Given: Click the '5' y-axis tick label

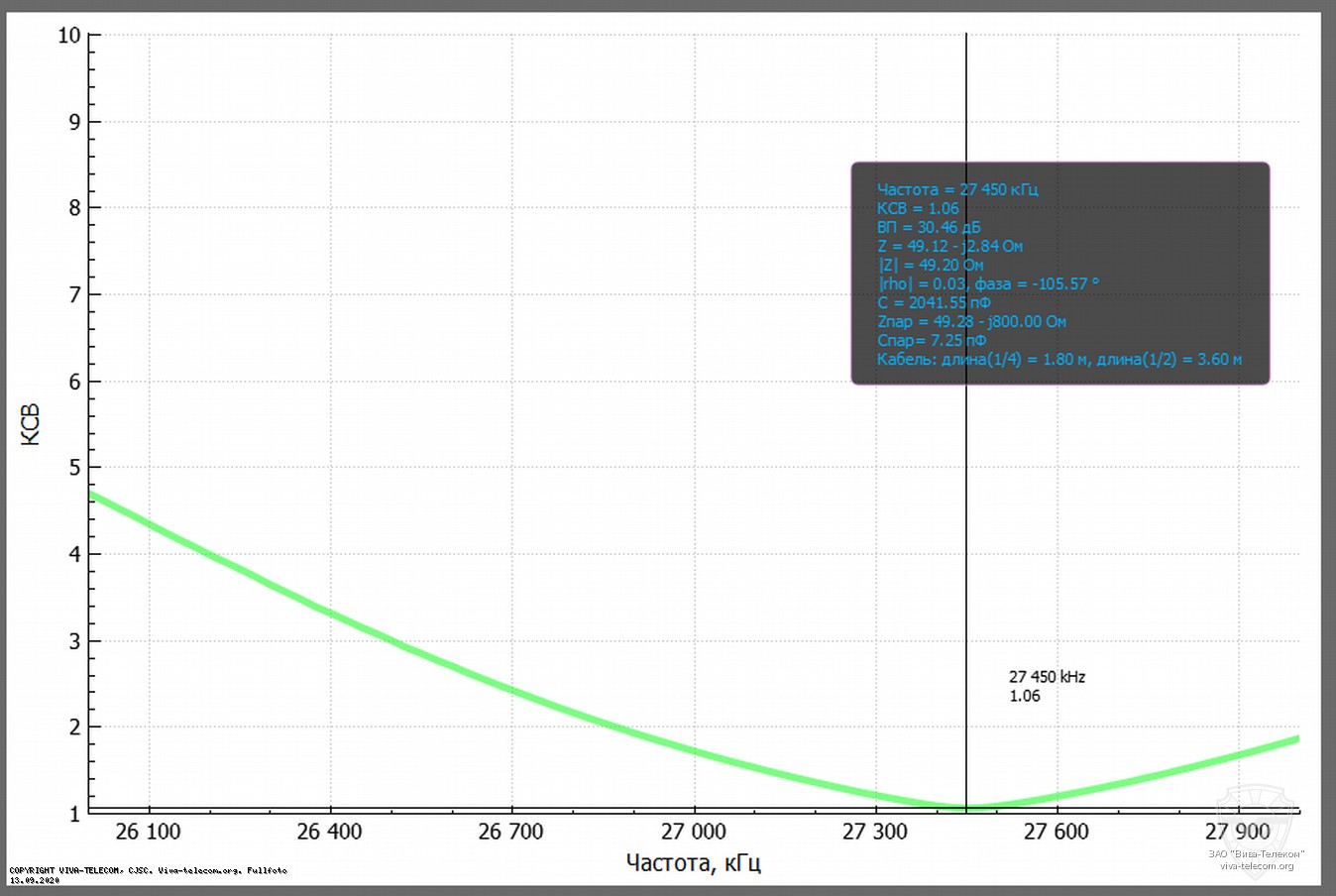Looking at the screenshot, I should pos(74,468).
